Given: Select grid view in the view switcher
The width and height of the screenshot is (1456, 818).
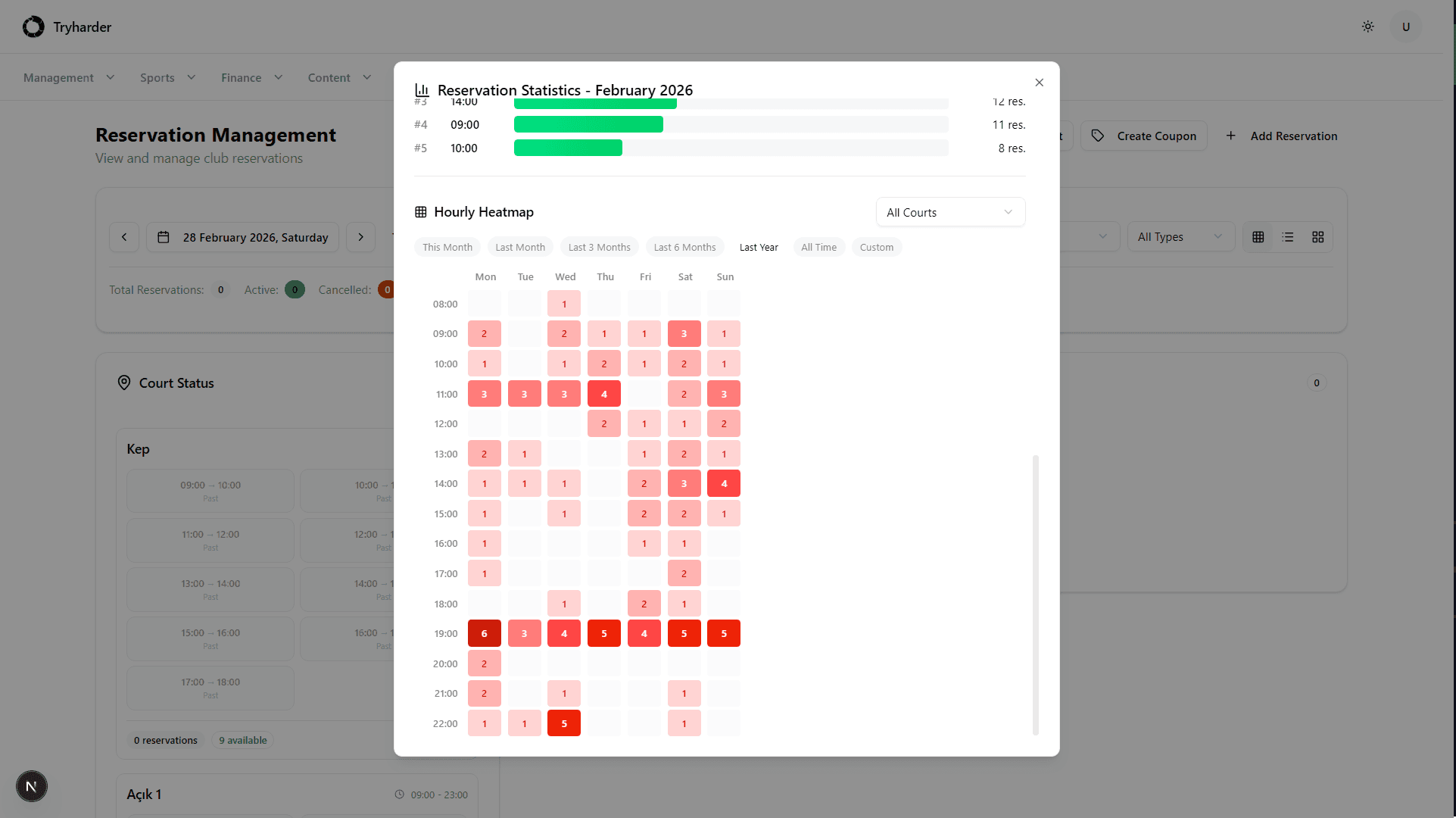Looking at the screenshot, I should [x=1258, y=236].
